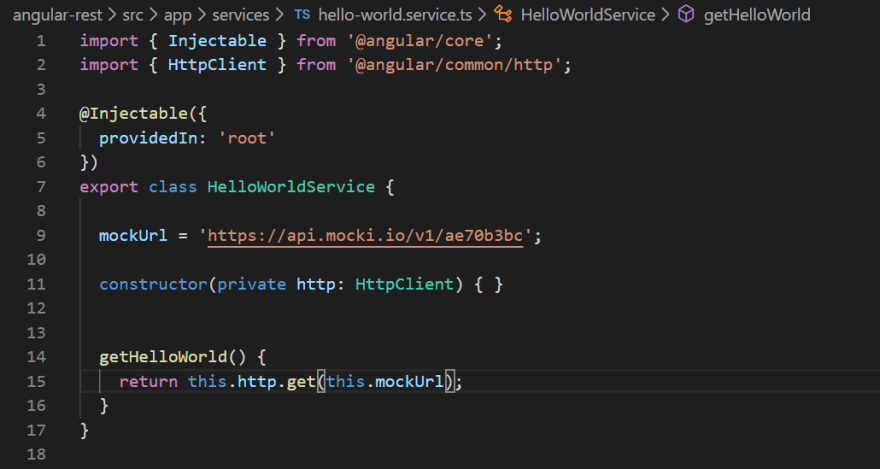880x469 pixels.
Task: Click the constructor keyword
Action: 153,284
